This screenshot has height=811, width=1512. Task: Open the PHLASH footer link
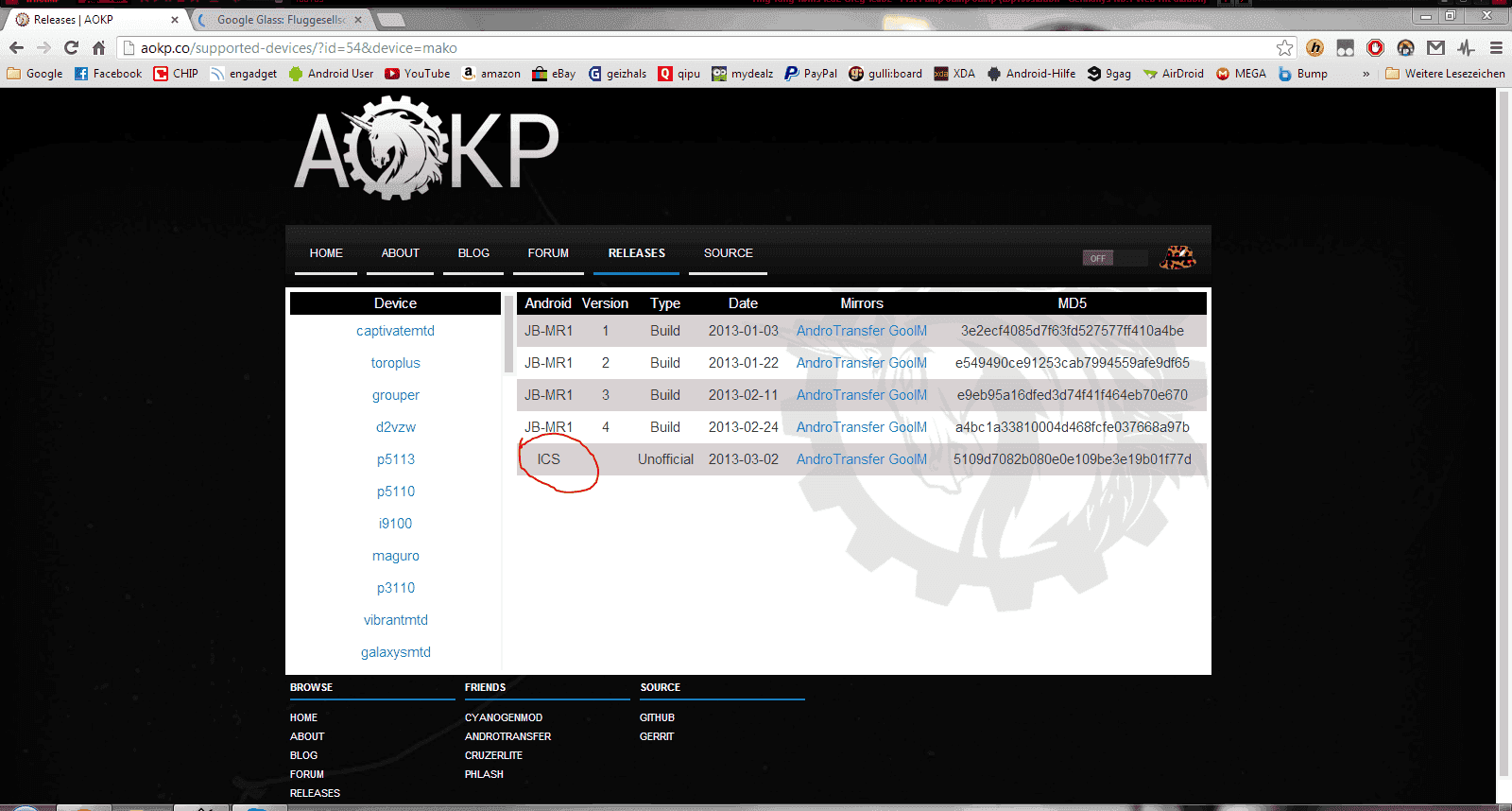point(484,774)
